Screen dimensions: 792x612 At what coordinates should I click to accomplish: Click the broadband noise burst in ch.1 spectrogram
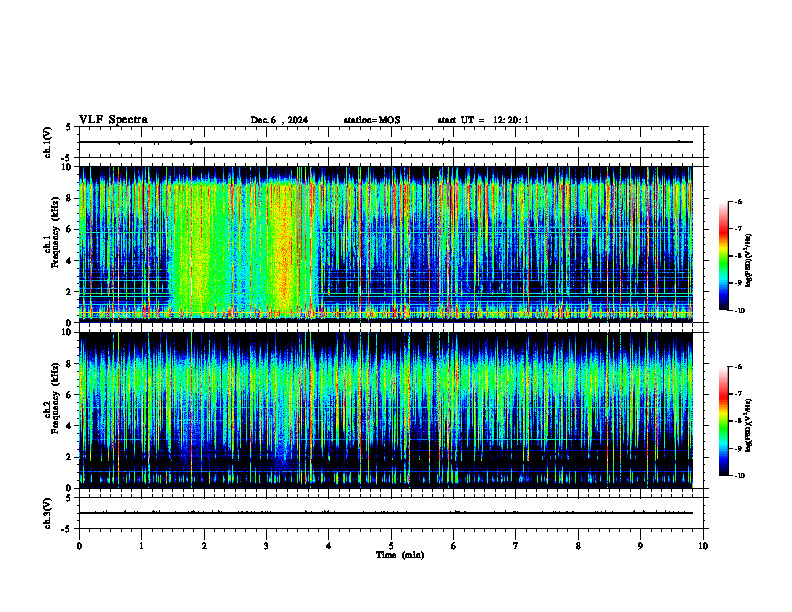[x=242, y=247]
